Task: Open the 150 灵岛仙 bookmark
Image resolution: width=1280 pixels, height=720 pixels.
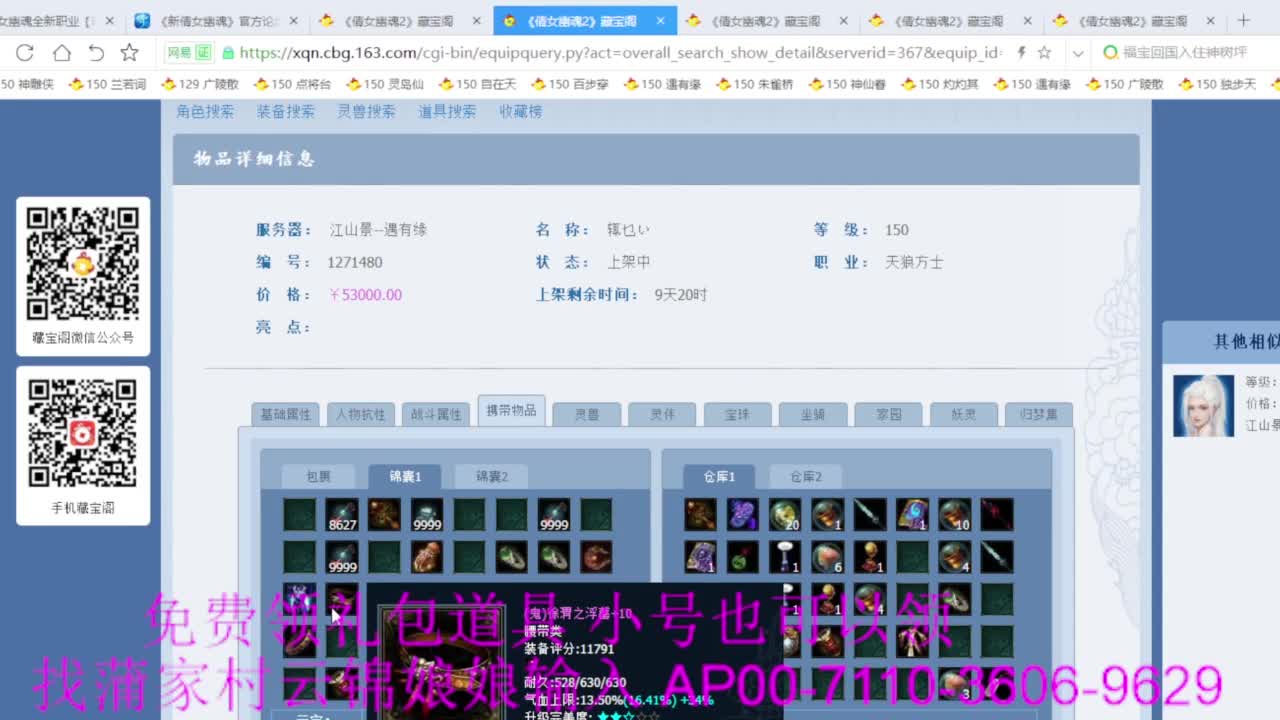Action: (385, 85)
